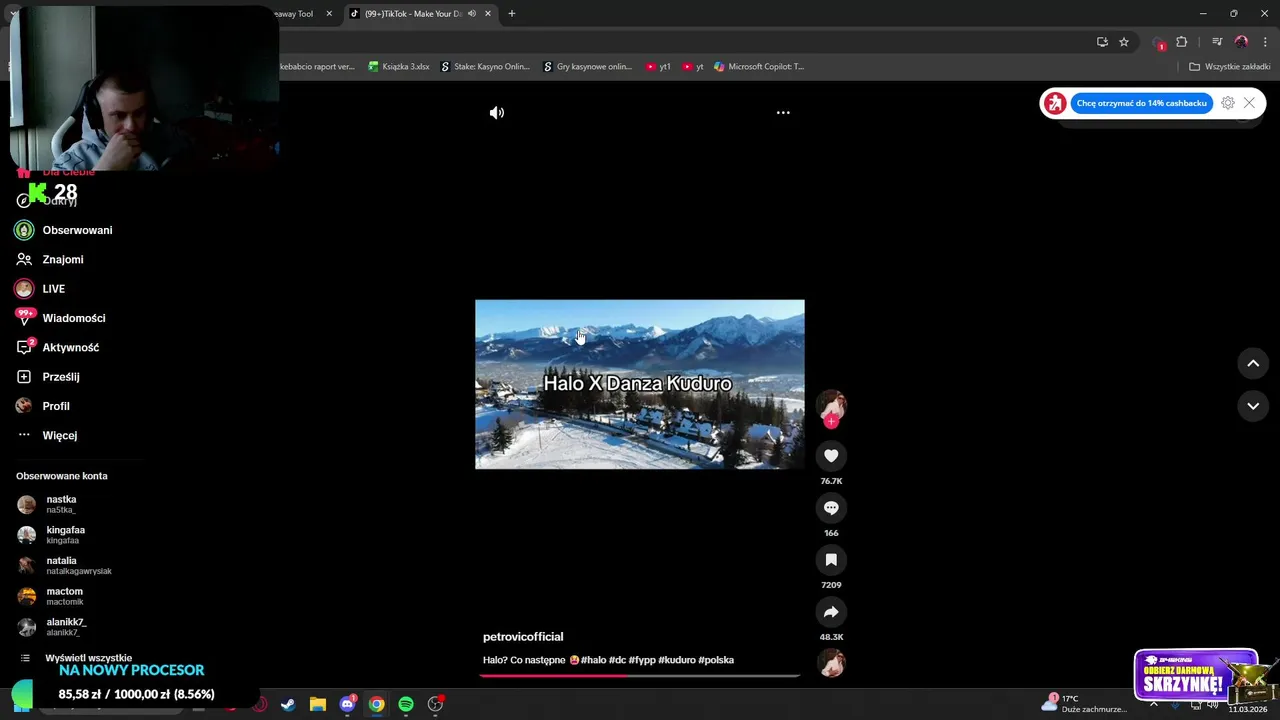Viewport: 1280px width, 720px height.
Task: Open Steam from the taskbar
Action: 288,704
